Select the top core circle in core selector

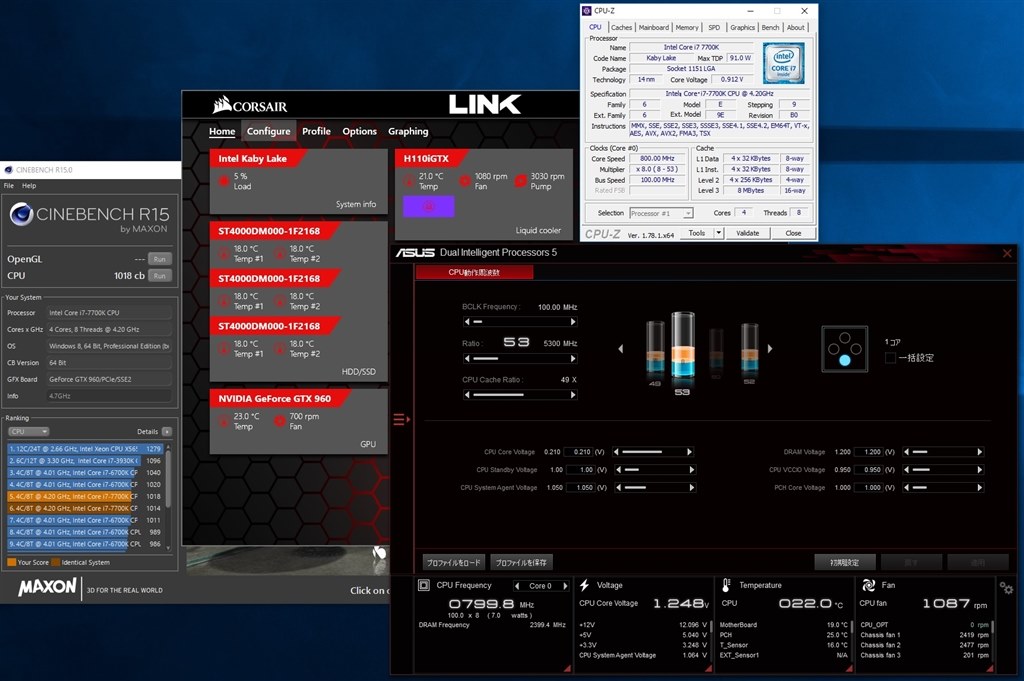(x=844, y=338)
